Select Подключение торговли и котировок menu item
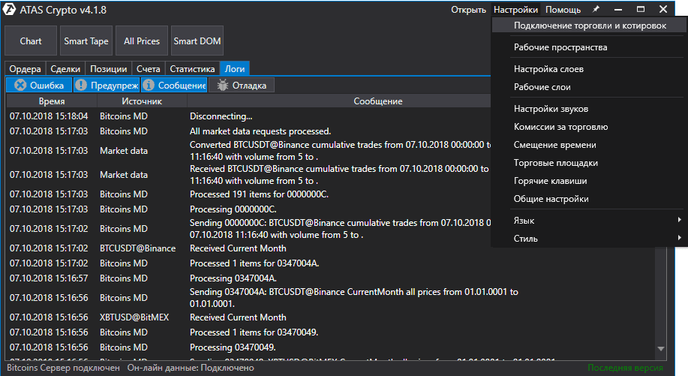Image resolution: width=688 pixels, height=376 pixels. click(x=590, y=25)
